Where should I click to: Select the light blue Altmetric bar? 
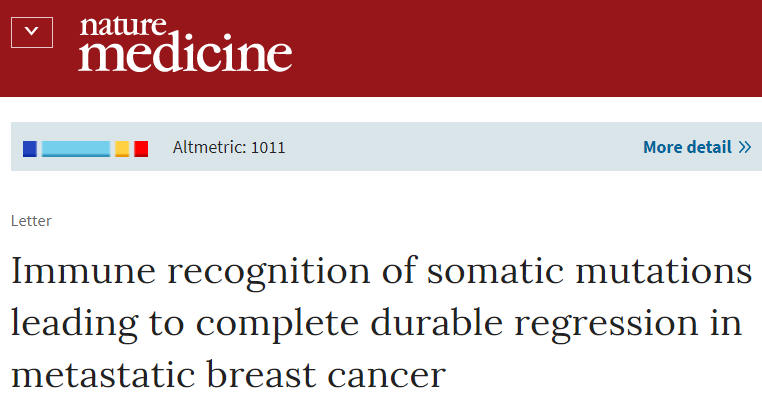click(x=76, y=149)
